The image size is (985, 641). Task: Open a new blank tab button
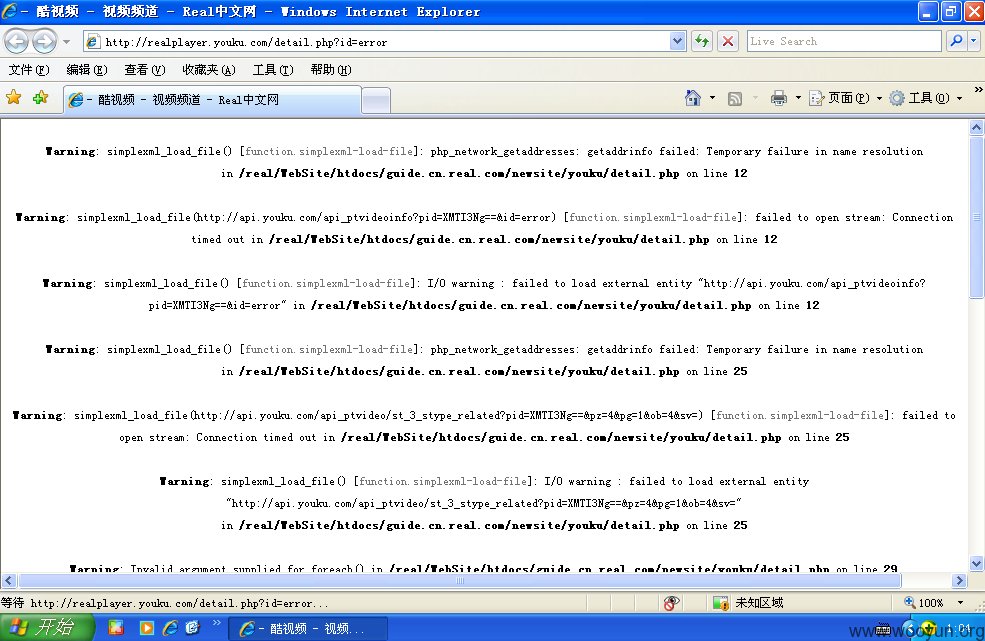(x=376, y=101)
